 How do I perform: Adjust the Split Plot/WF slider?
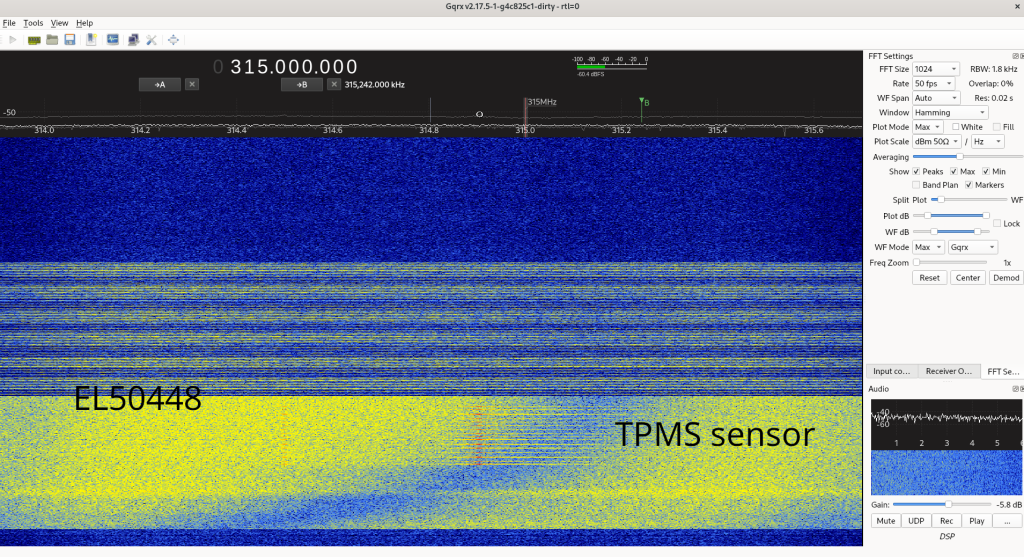pos(969,200)
